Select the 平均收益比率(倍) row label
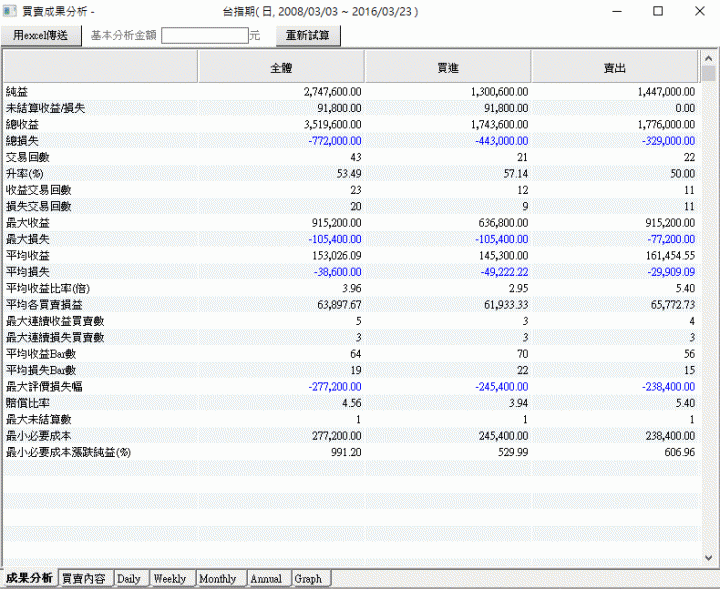 [x=48, y=288]
